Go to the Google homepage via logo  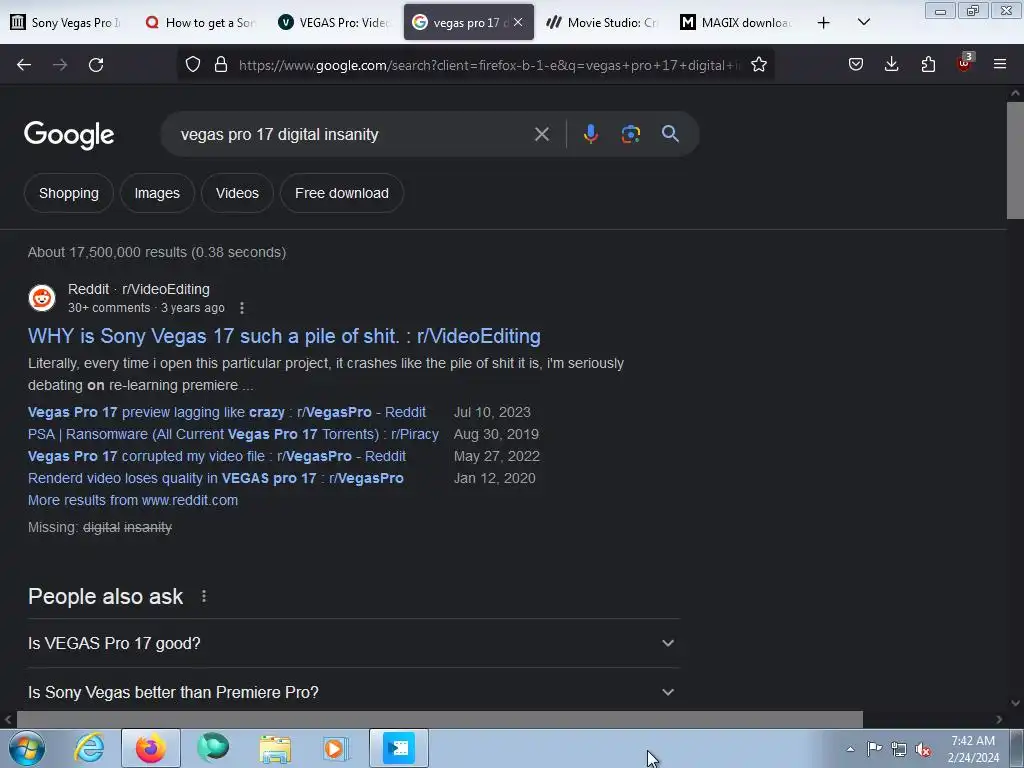click(69, 135)
